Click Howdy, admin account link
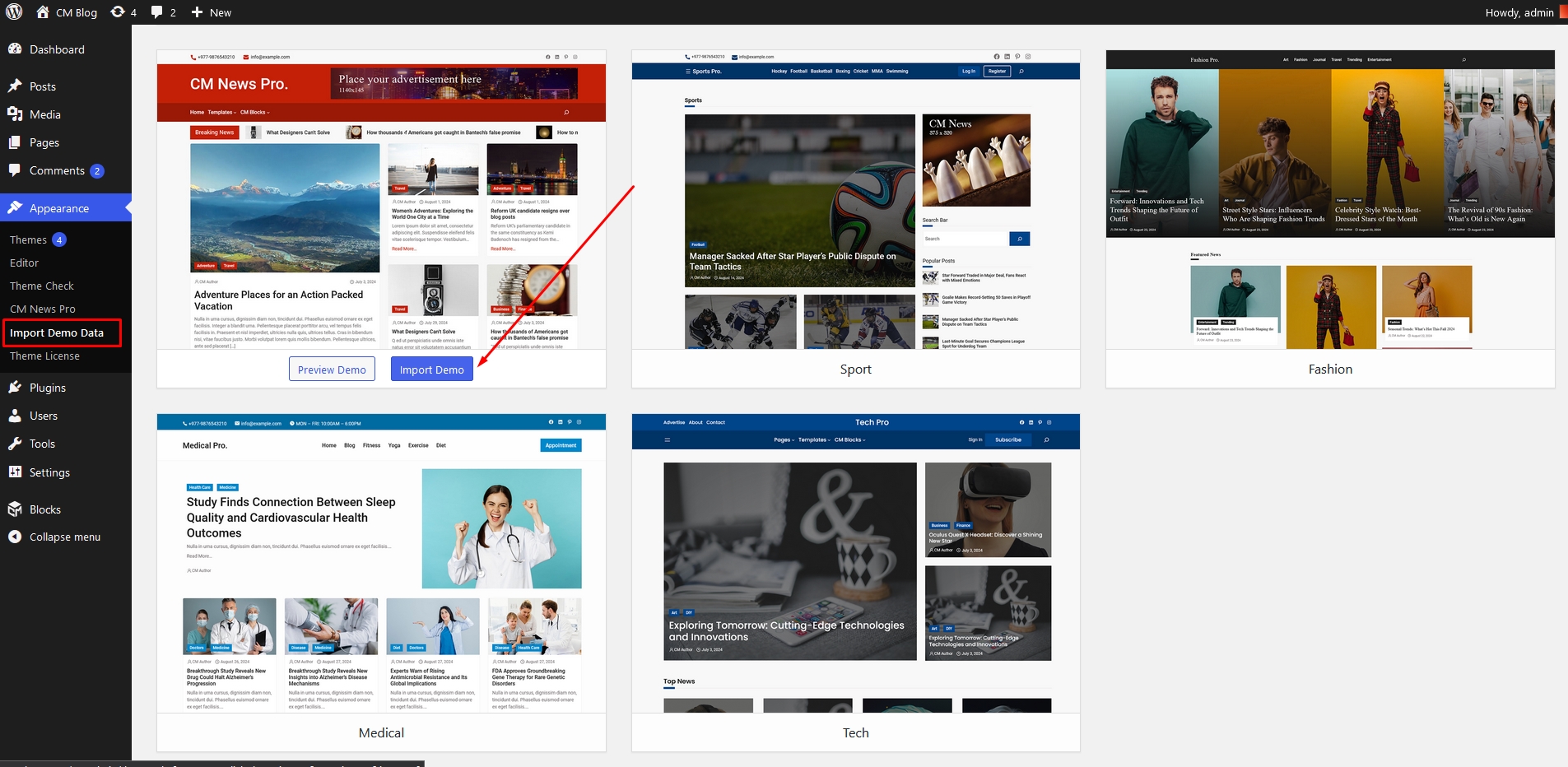The width and height of the screenshot is (1568, 767). tap(1519, 12)
